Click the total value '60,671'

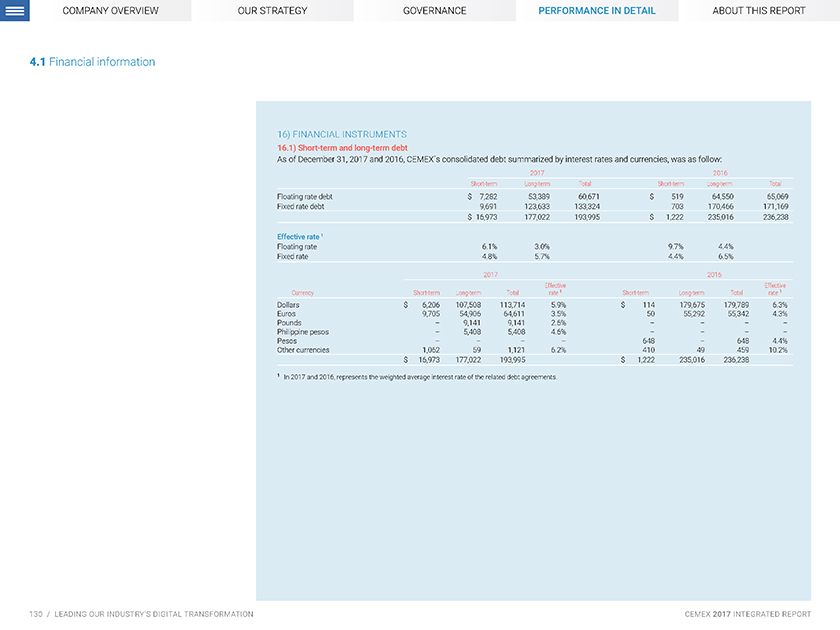(589, 197)
